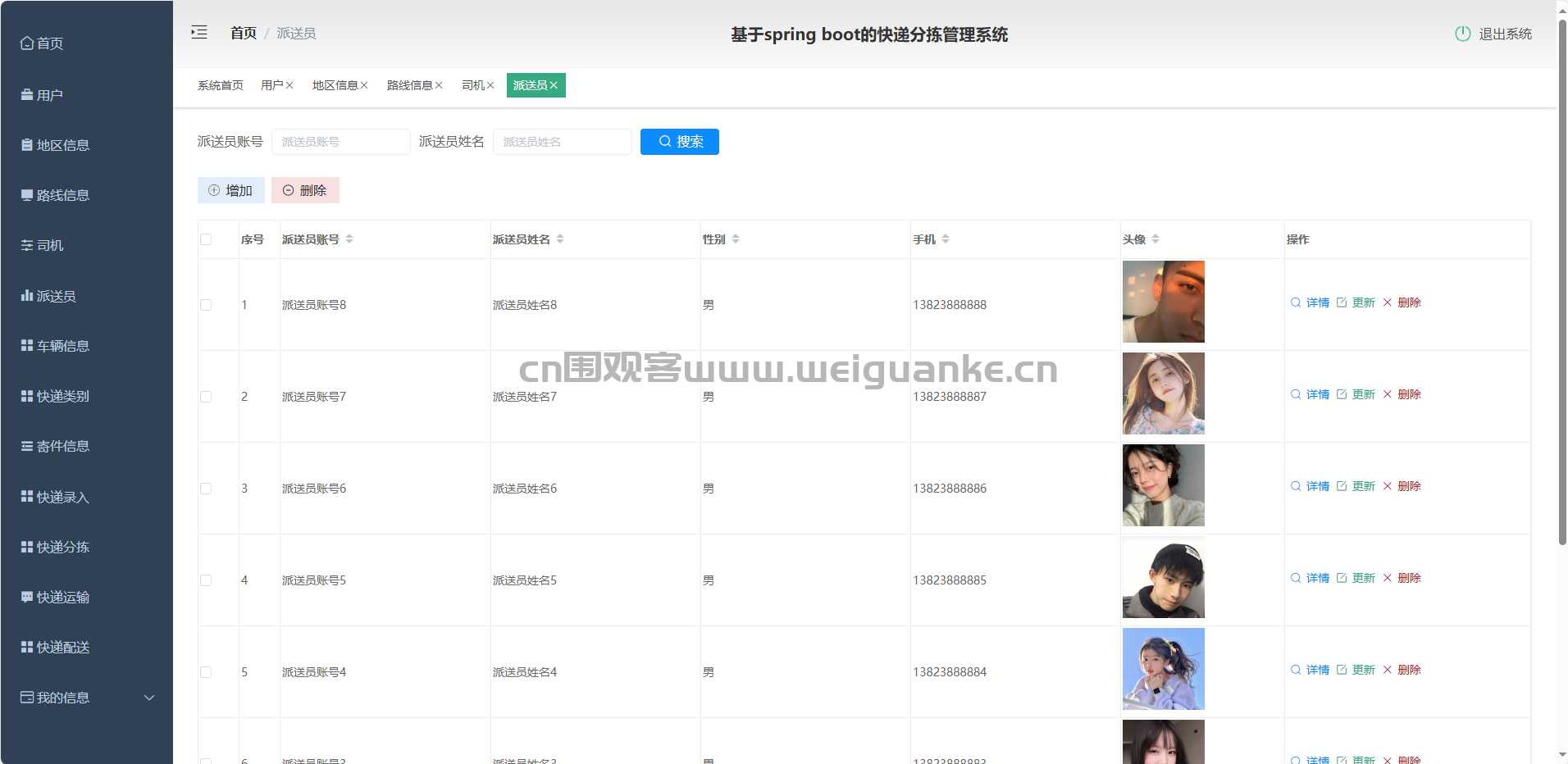This screenshot has width=1568, height=764.
Task: Click the power icon to log out
Action: pyautogui.click(x=1462, y=34)
